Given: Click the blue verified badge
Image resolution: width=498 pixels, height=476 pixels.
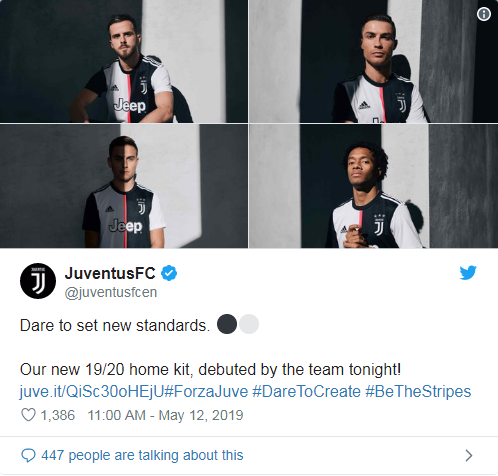Looking at the screenshot, I should click(169, 273).
